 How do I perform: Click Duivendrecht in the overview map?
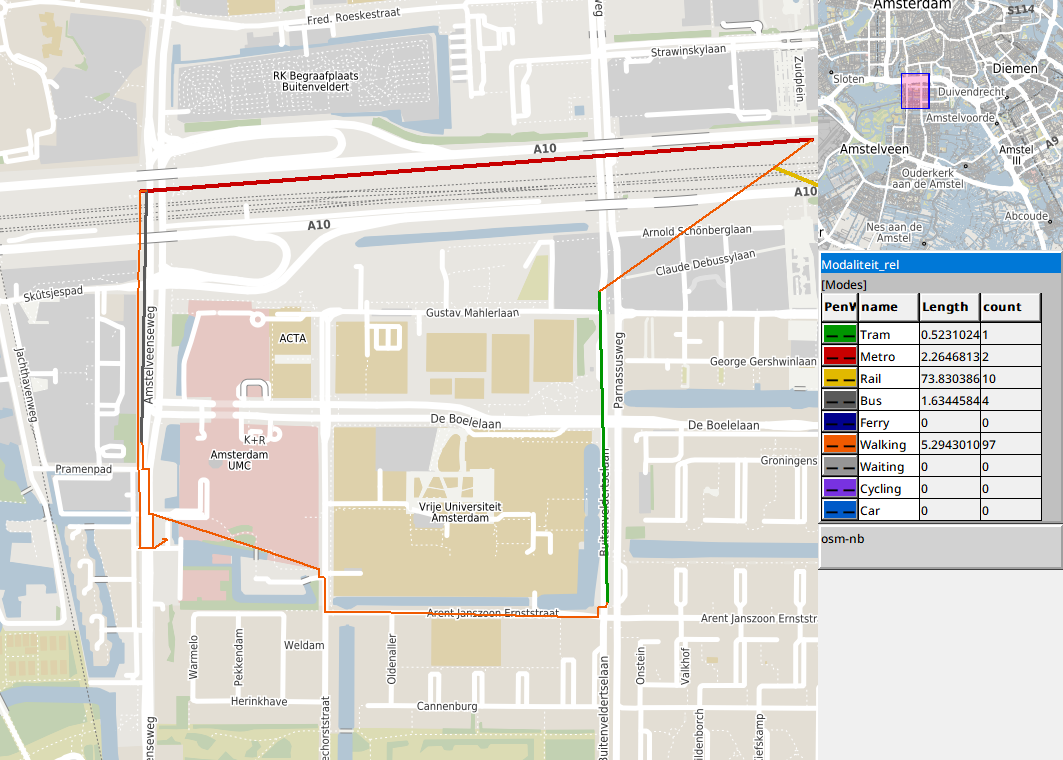(971, 92)
